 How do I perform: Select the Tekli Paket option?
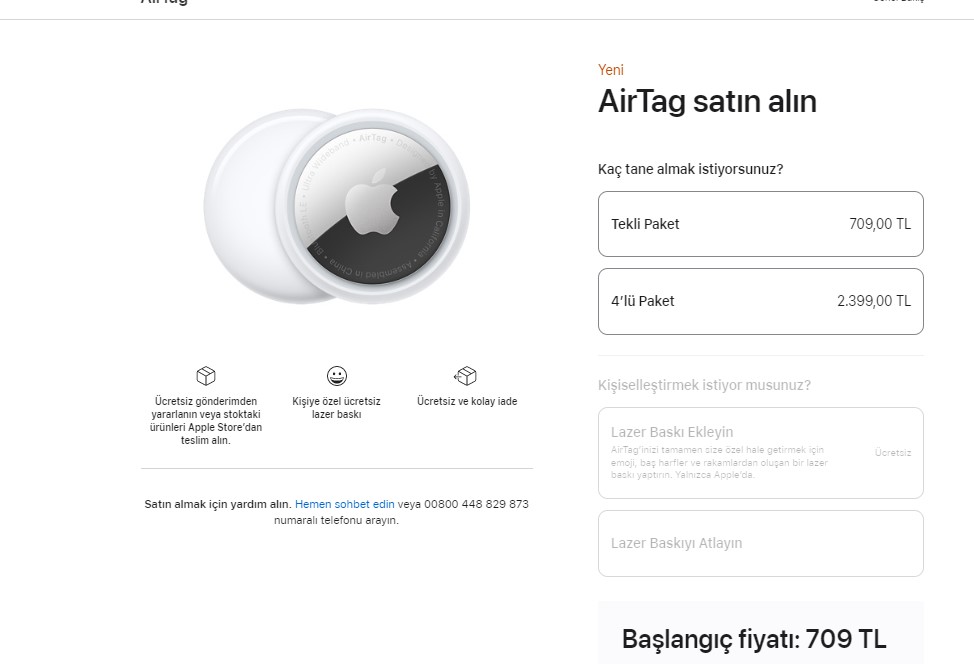tap(760, 223)
